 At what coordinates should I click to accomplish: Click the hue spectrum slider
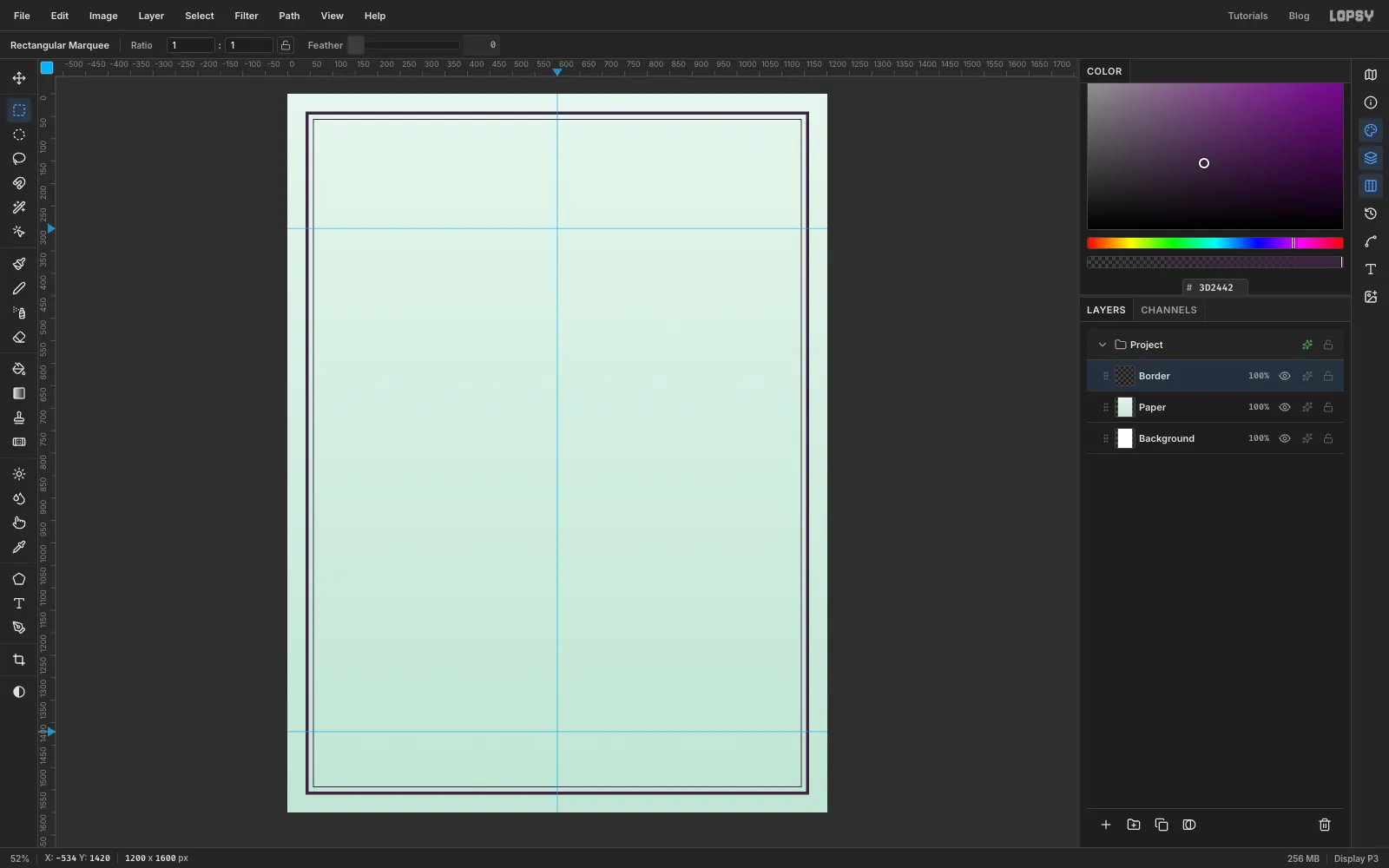tap(1215, 243)
